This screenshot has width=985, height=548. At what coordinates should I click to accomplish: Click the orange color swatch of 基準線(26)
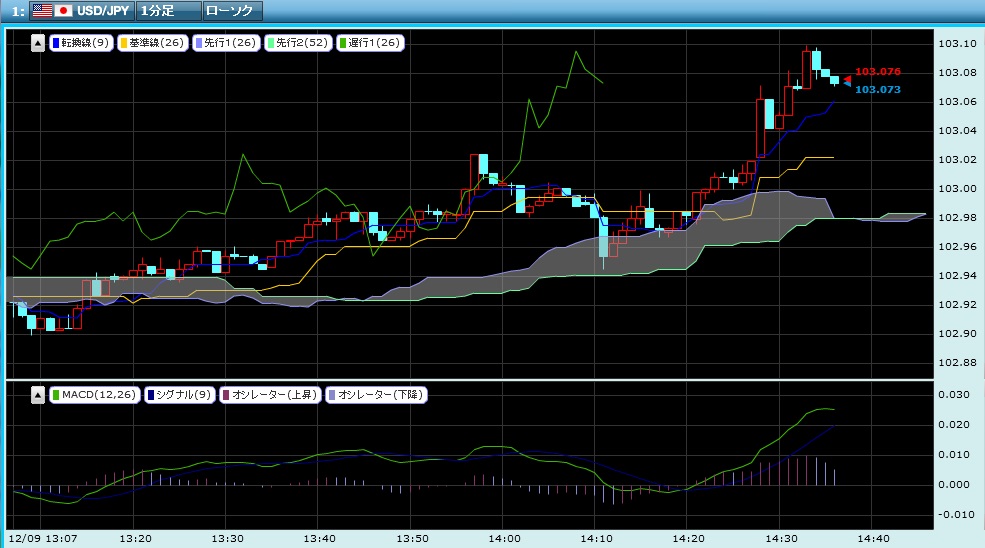point(124,43)
